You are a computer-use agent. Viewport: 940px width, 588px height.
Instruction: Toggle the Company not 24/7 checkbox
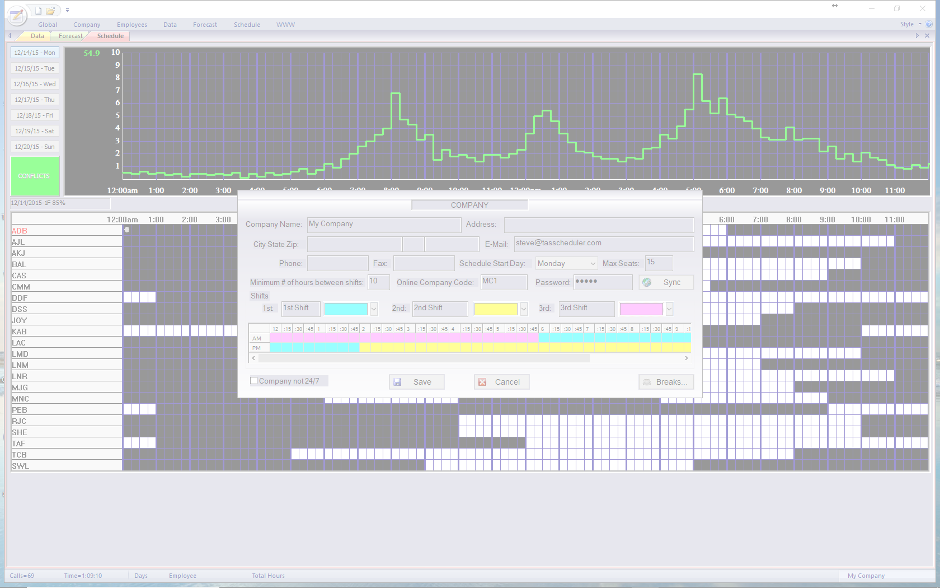(254, 381)
